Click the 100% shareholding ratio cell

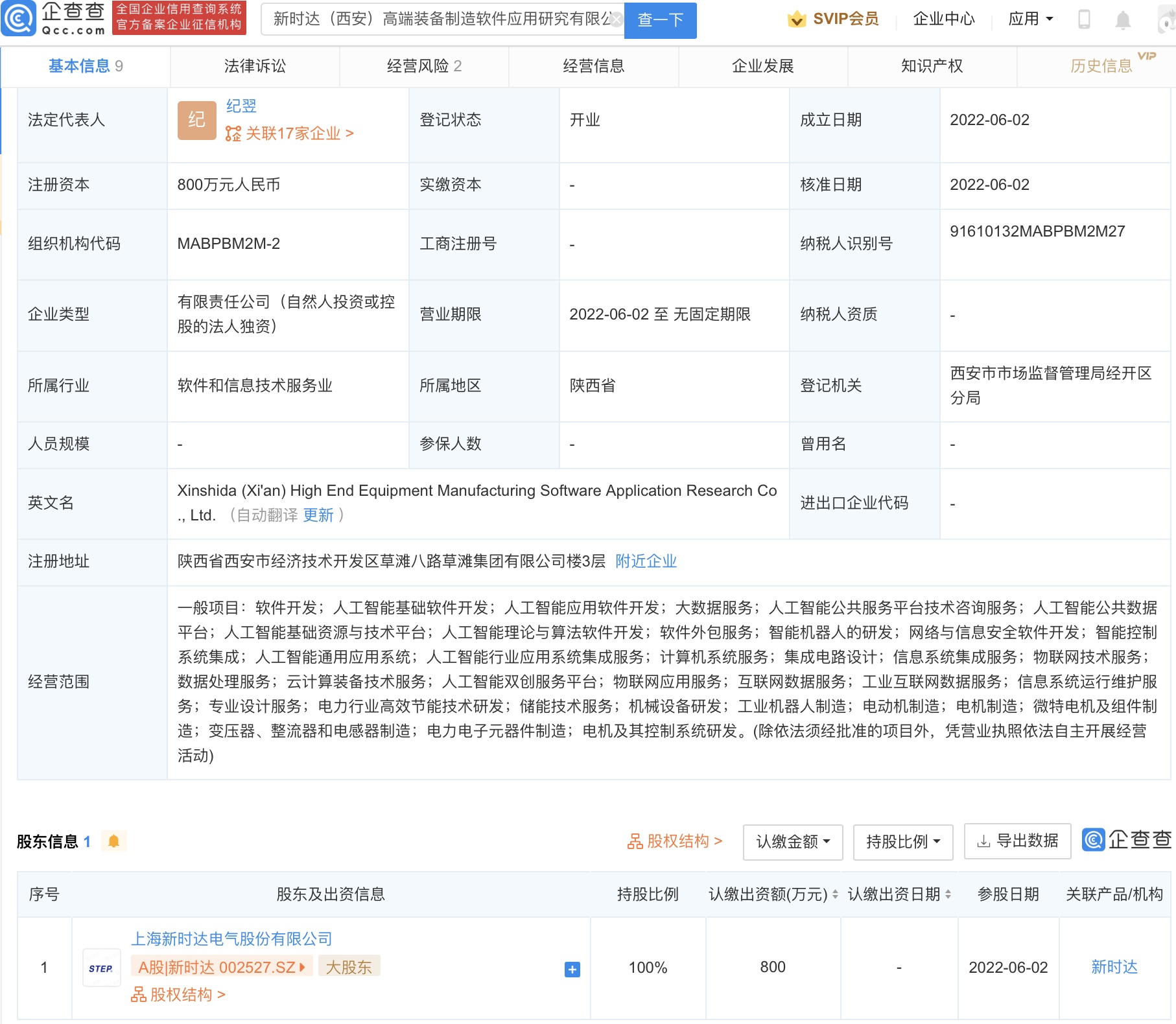pyautogui.click(x=648, y=968)
